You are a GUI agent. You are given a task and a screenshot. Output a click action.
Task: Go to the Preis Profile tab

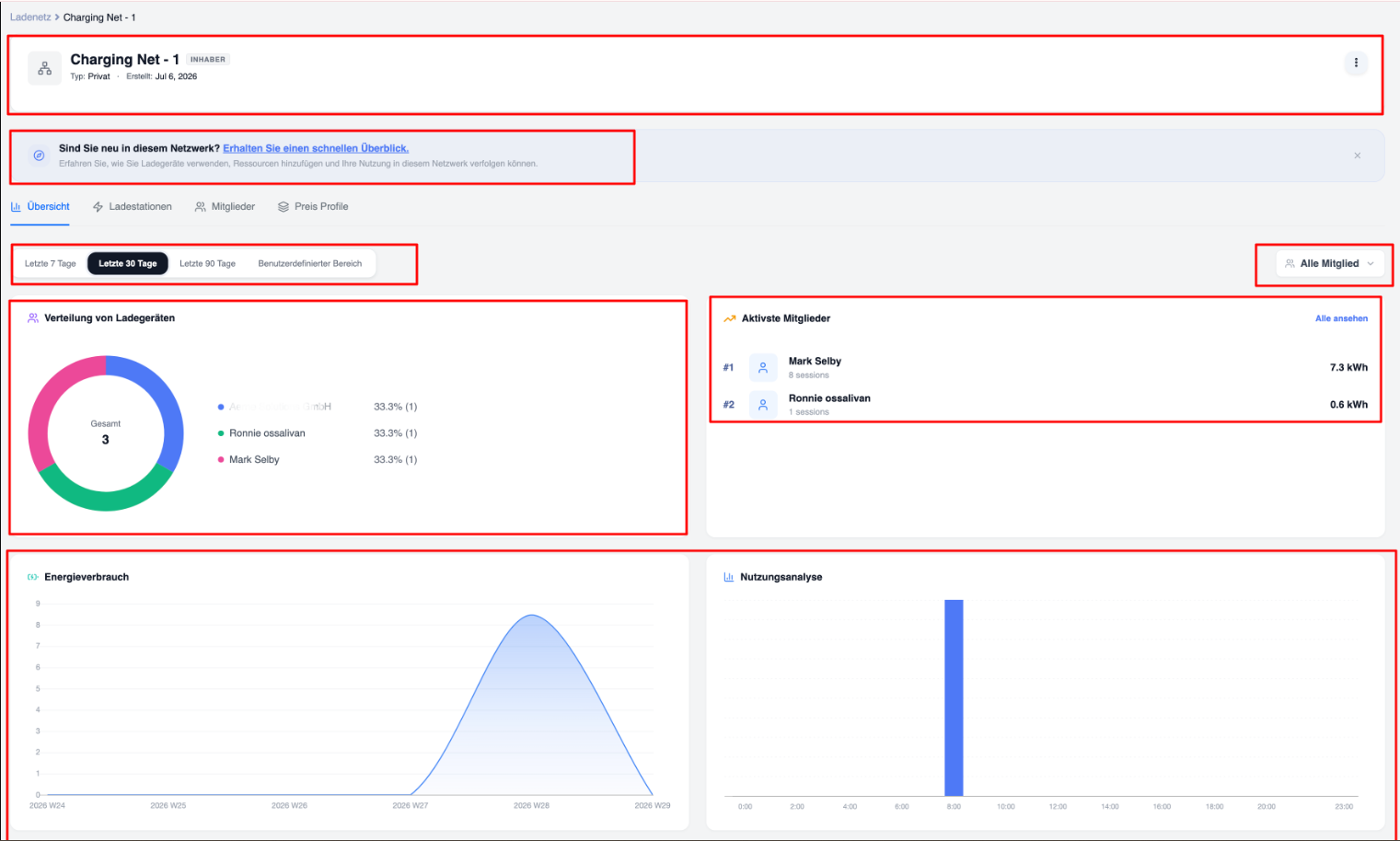(x=313, y=206)
